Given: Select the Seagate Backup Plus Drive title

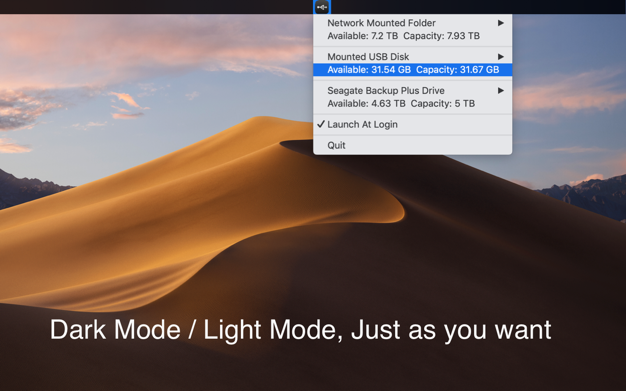Looking at the screenshot, I should pos(386,91).
